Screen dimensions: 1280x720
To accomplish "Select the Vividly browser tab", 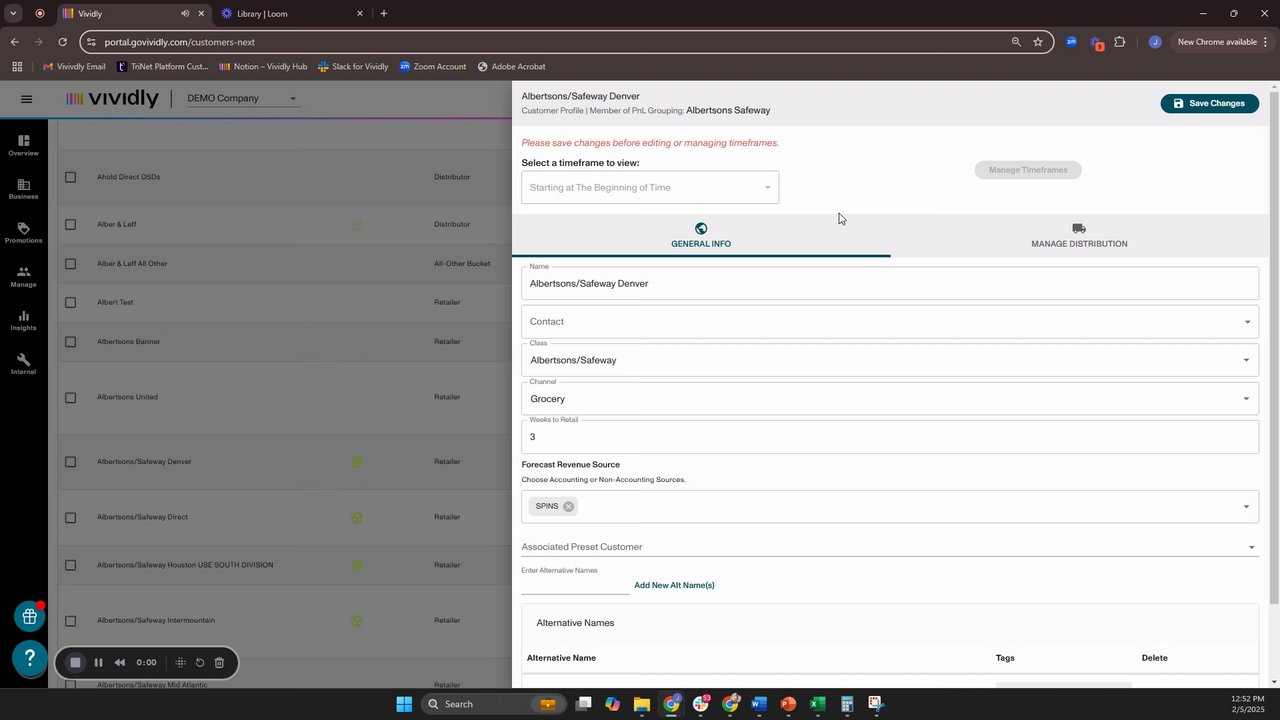I will coord(132,14).
